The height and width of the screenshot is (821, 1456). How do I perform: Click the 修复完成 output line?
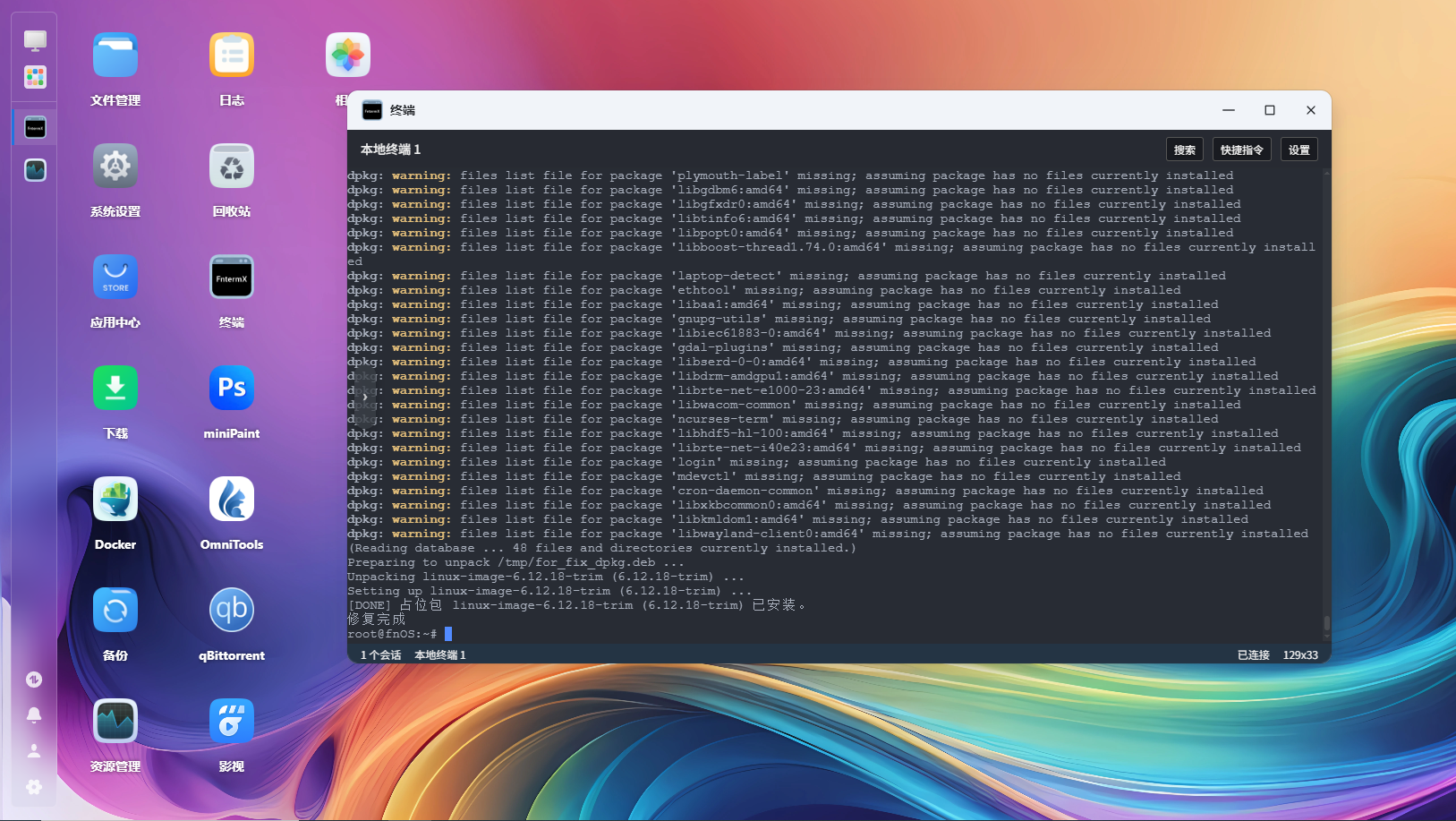coord(377,619)
